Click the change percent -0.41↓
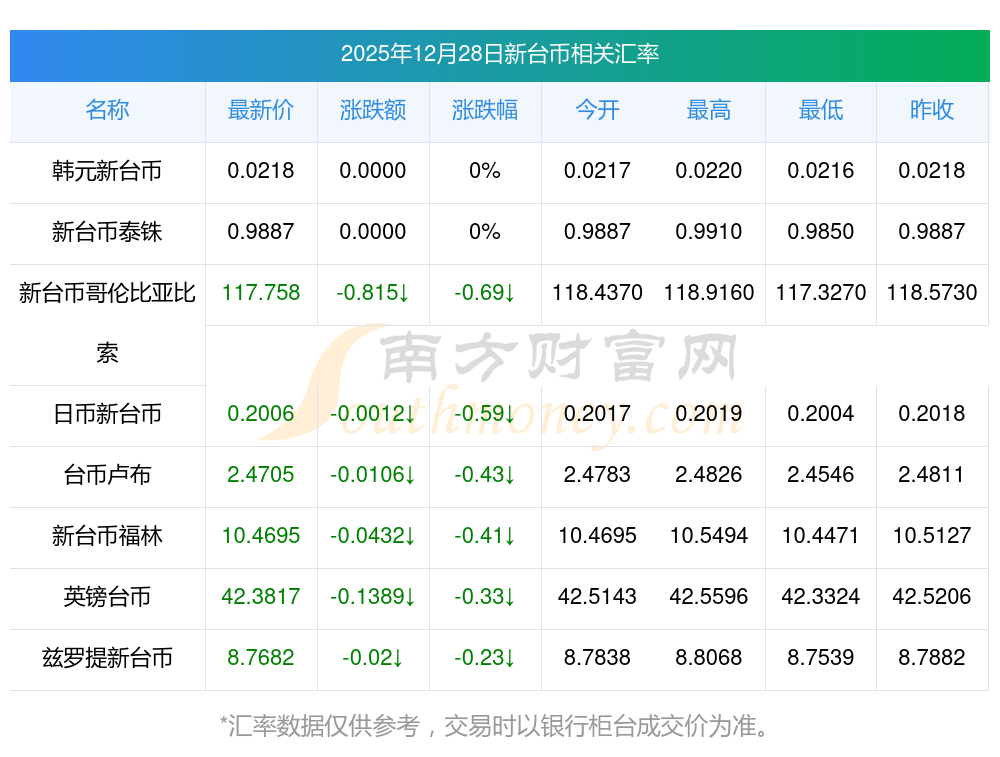The image size is (1000, 757). tap(485, 536)
